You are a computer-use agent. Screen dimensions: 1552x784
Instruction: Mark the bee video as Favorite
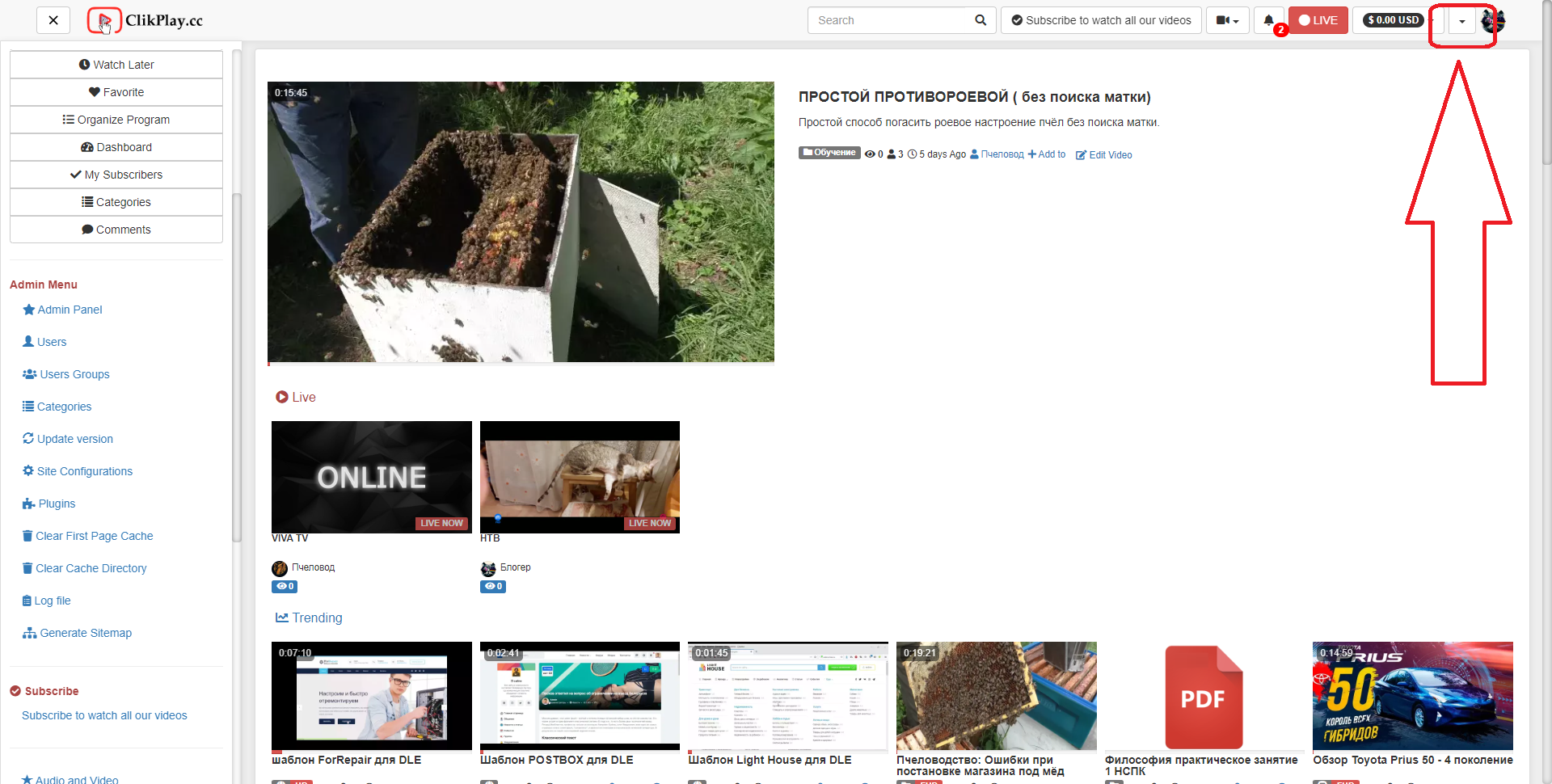coord(116,91)
